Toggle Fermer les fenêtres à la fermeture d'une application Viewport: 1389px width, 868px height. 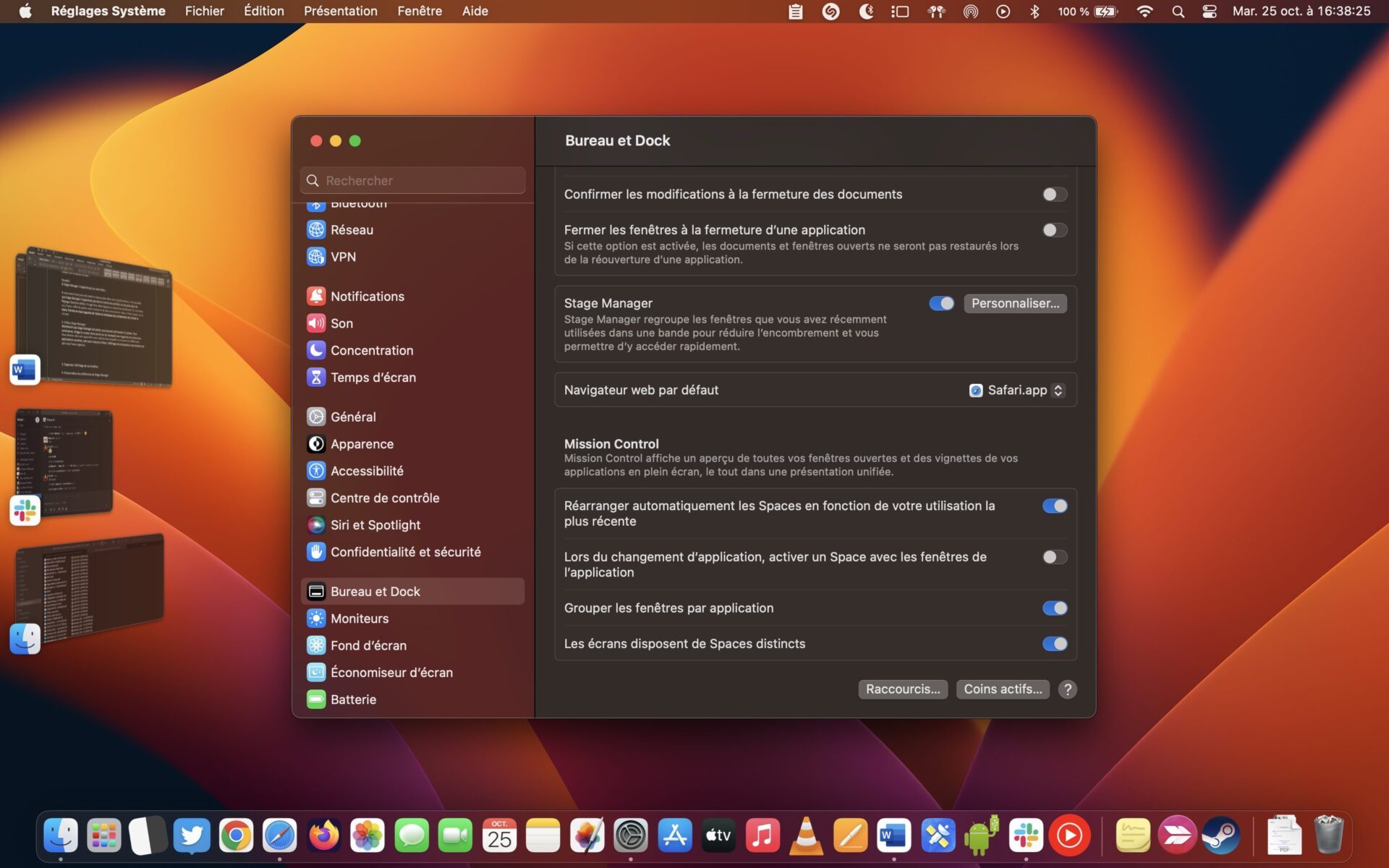tap(1055, 230)
